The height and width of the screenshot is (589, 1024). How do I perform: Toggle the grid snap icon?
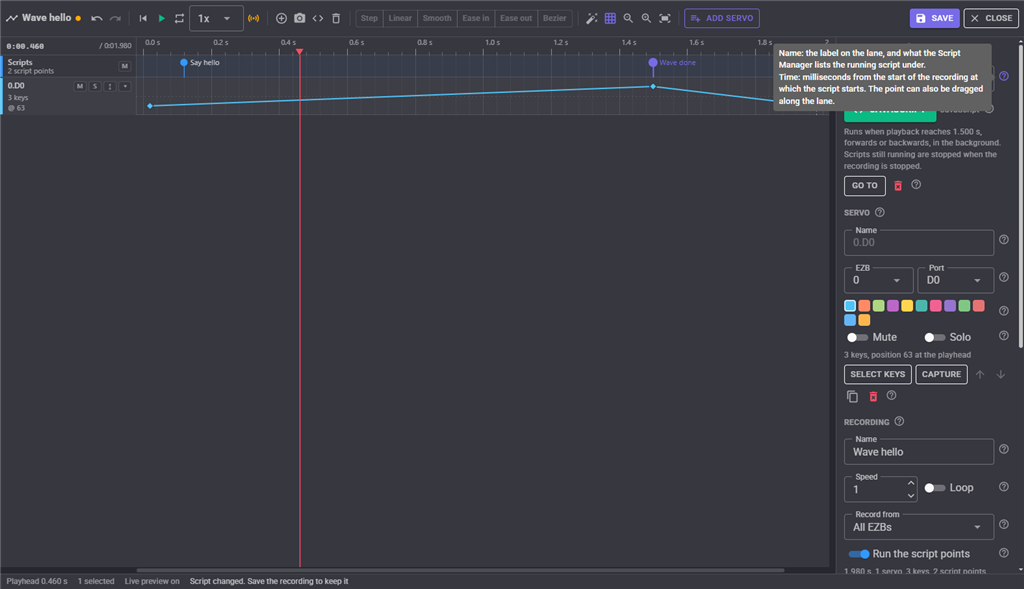click(x=610, y=18)
